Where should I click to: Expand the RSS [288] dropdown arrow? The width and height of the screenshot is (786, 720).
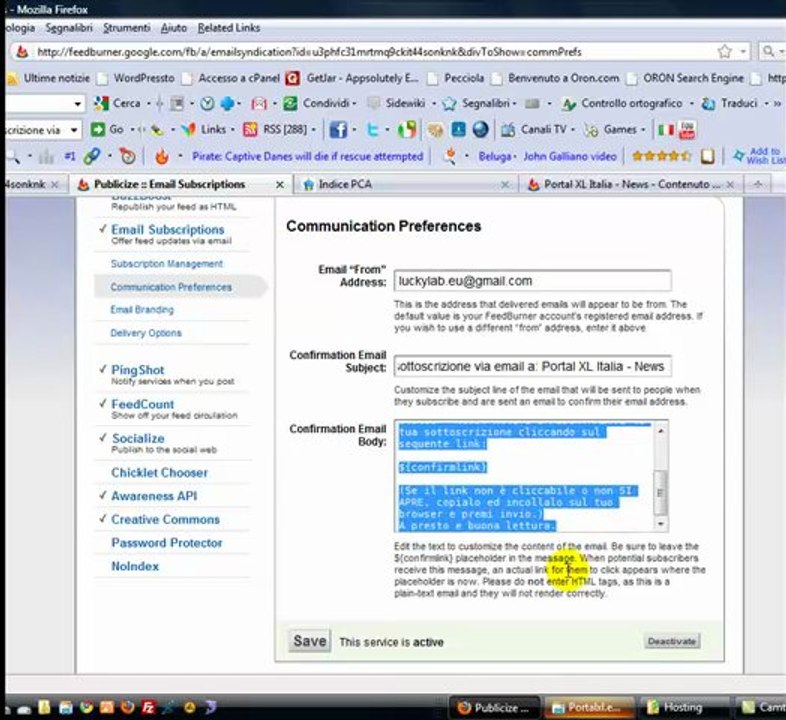click(x=314, y=130)
